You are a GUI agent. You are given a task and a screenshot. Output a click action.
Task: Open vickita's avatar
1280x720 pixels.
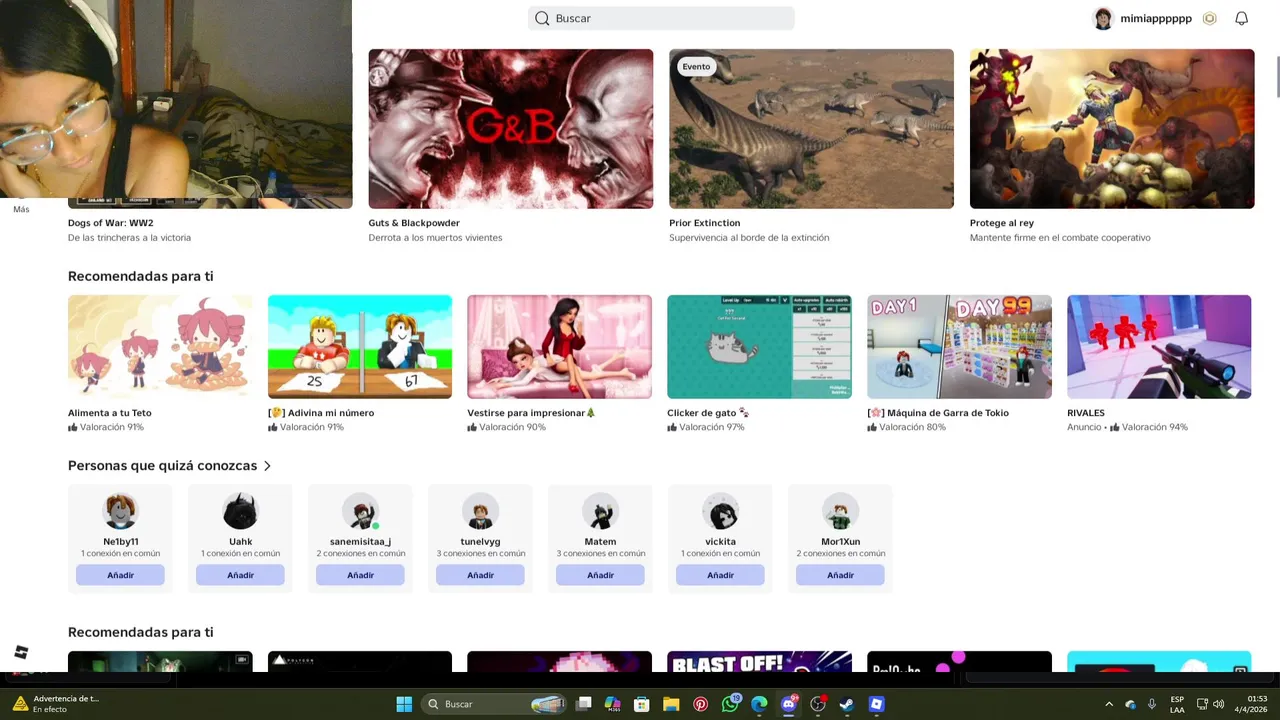coord(720,512)
